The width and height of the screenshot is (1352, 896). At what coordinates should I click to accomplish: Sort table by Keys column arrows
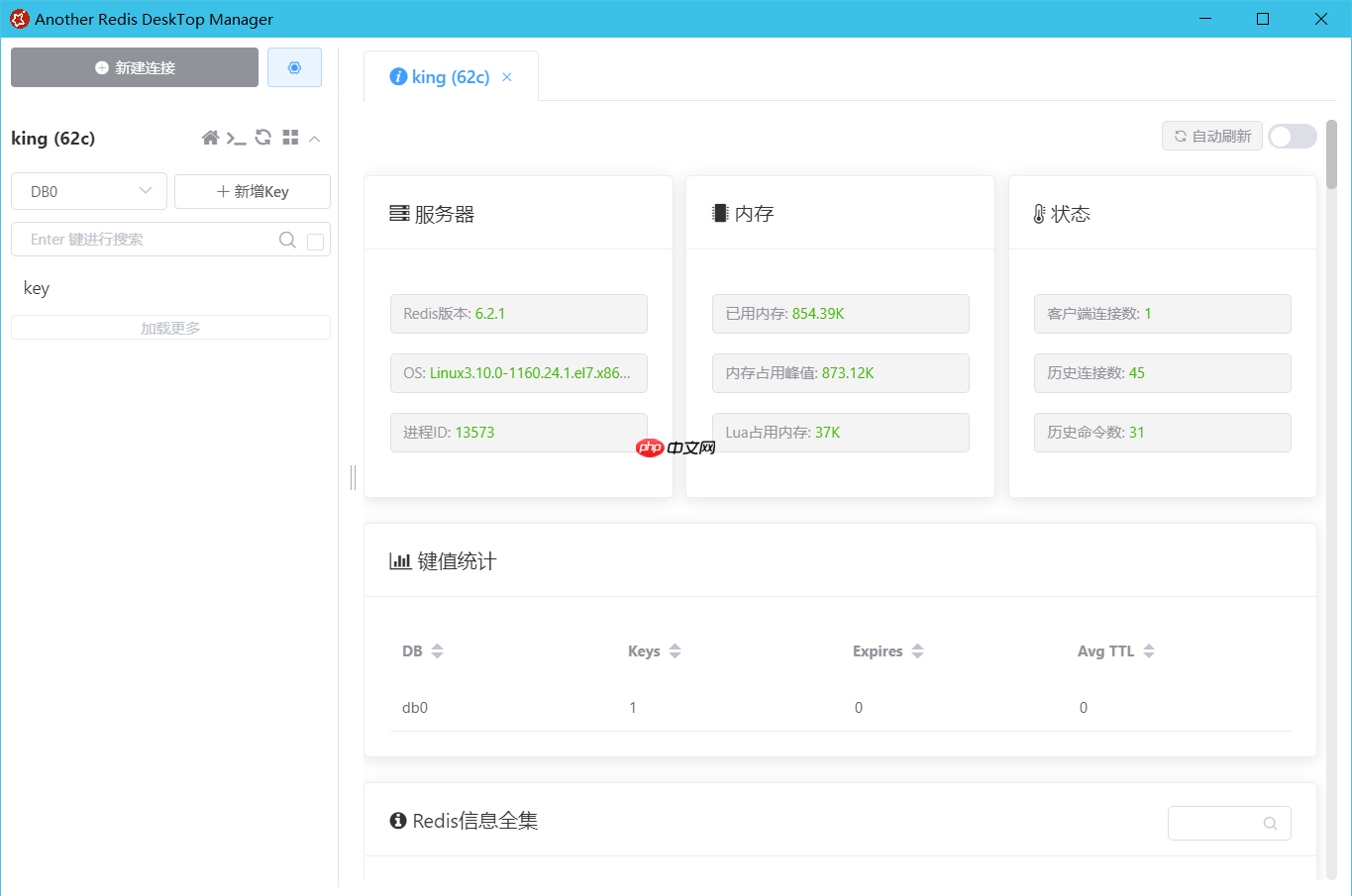coord(675,650)
